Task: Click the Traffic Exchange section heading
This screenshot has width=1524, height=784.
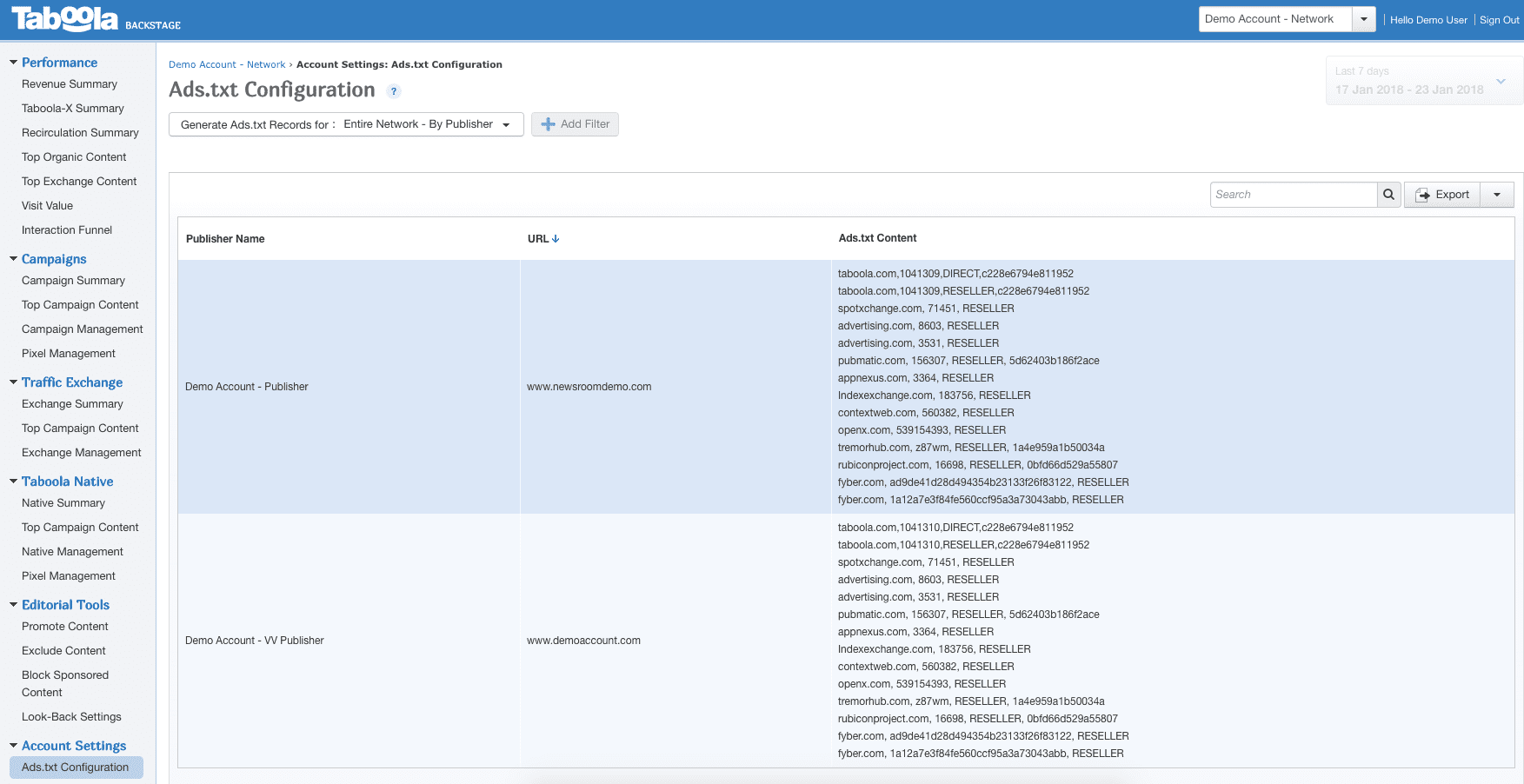Action: (72, 382)
